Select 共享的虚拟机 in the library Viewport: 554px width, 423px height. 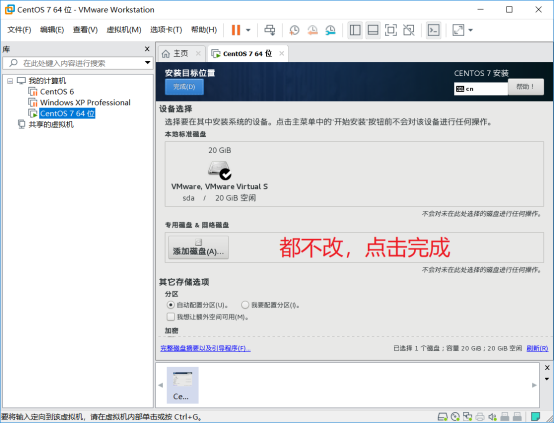(x=51, y=124)
